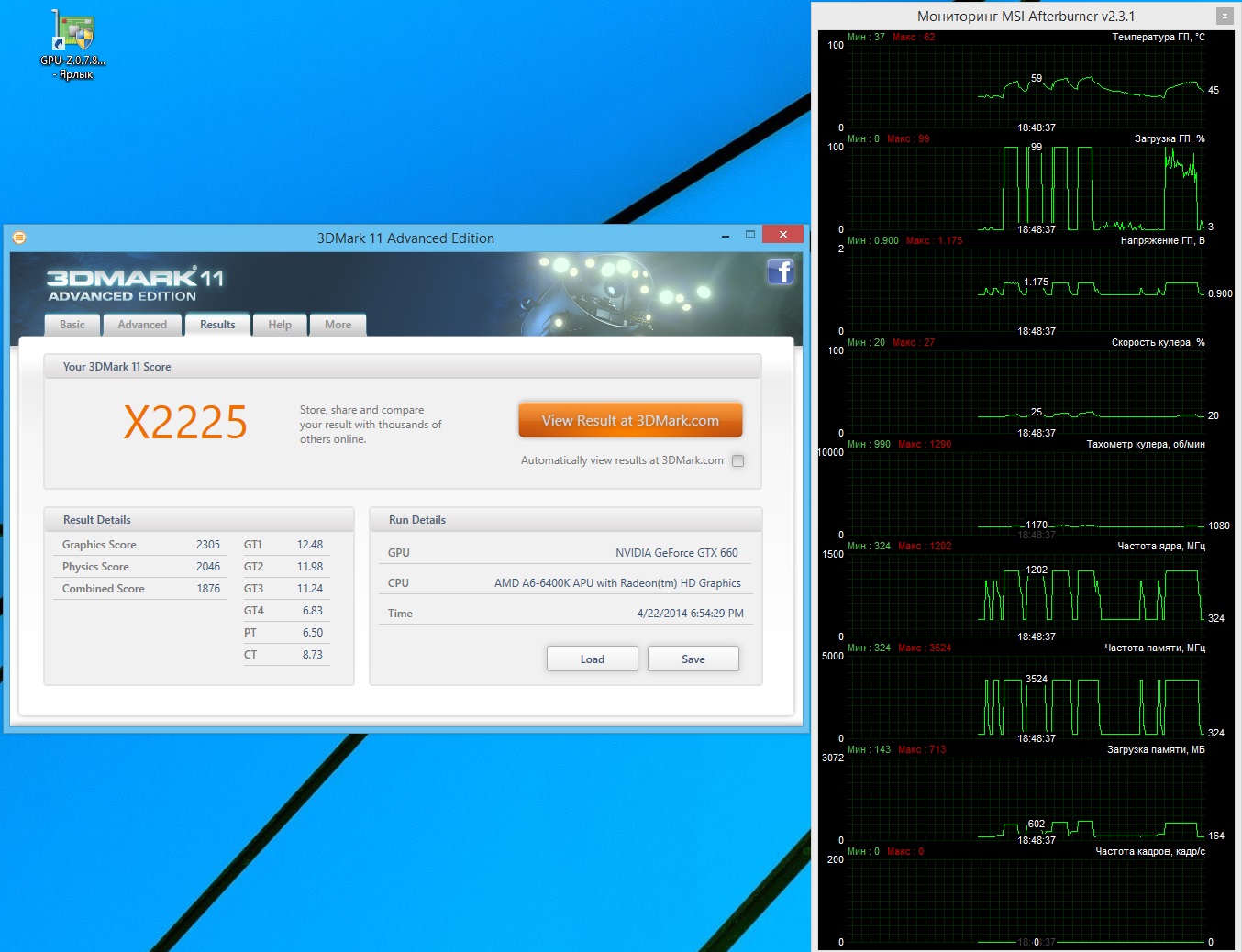This screenshot has height=952, width=1242.
Task: Enable automatically view results at 3DMark.com
Action: [x=738, y=461]
